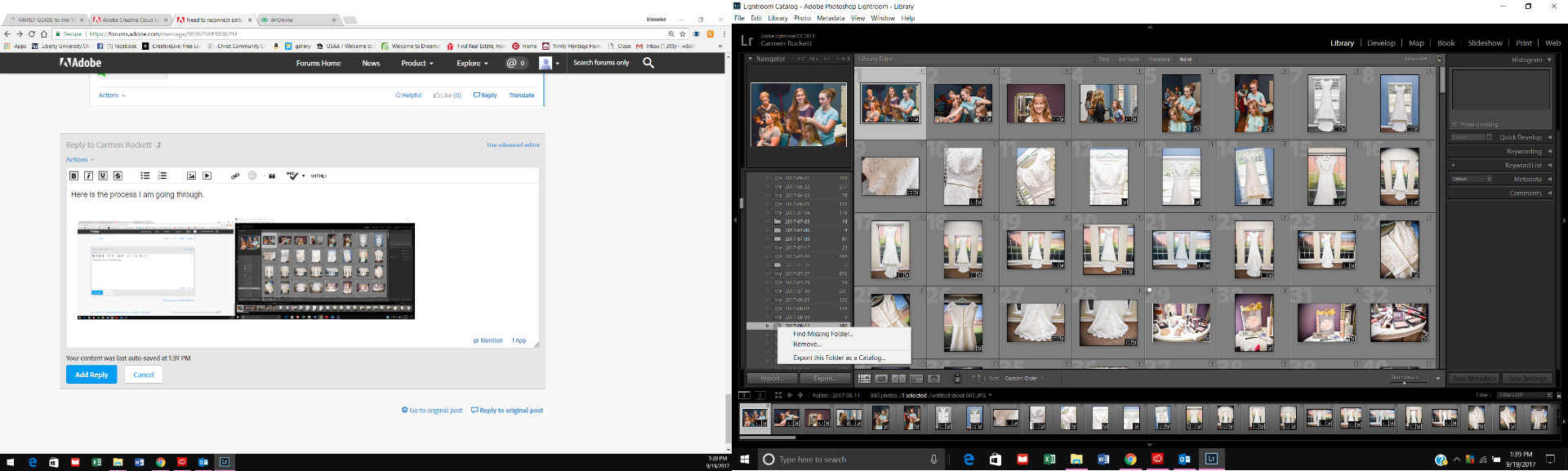
Task: Set Navigator zoom to FIT
Action: pyautogui.click(x=800, y=59)
